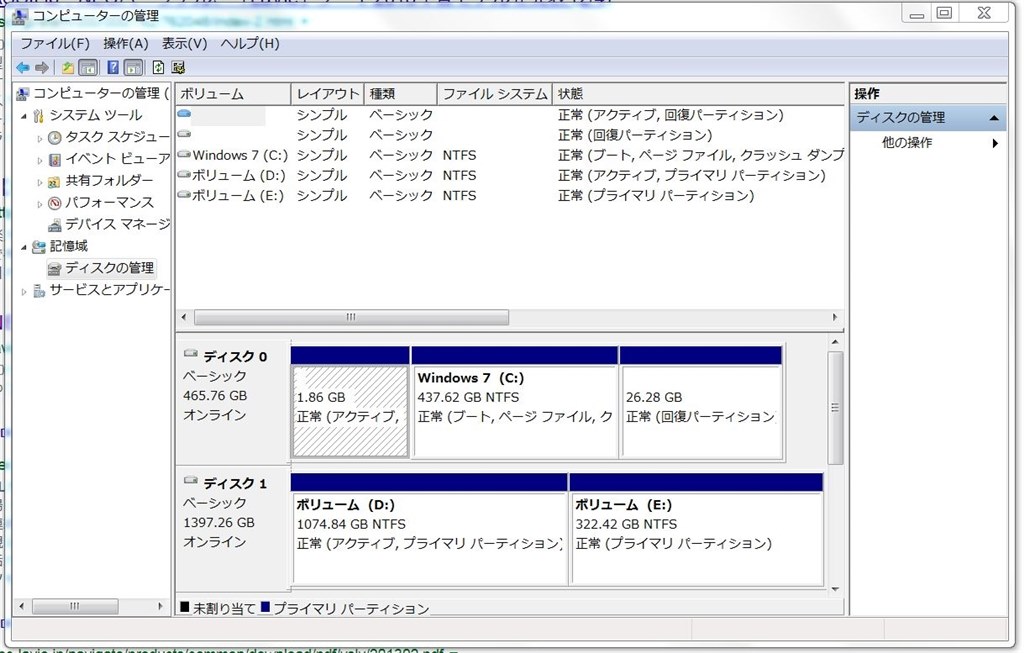Expand サービスとアプリケーション tree node
1024x653 pixels.
click(24, 291)
